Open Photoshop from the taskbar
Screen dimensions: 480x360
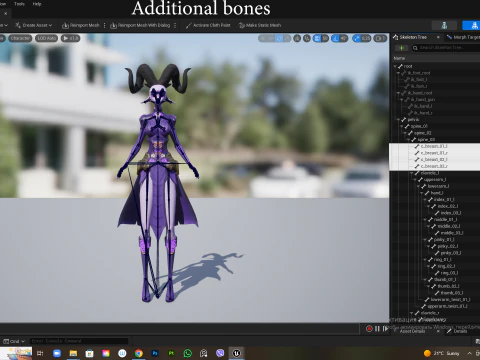[155, 353]
